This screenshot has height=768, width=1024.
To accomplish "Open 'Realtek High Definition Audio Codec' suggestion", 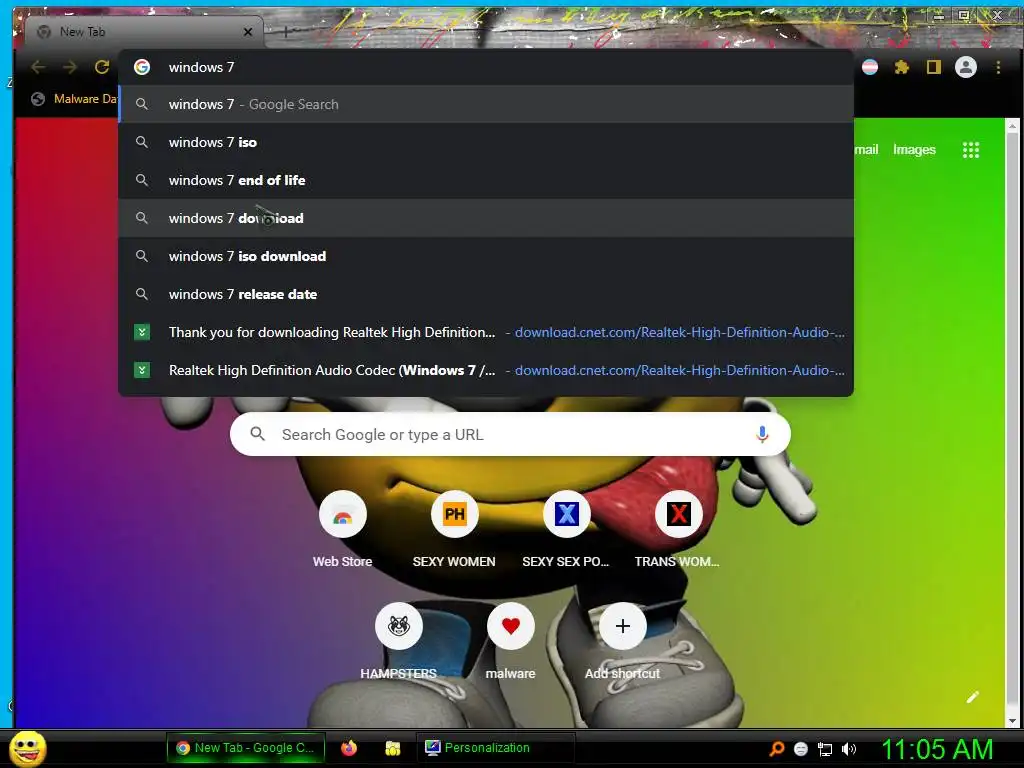I will pos(486,370).
